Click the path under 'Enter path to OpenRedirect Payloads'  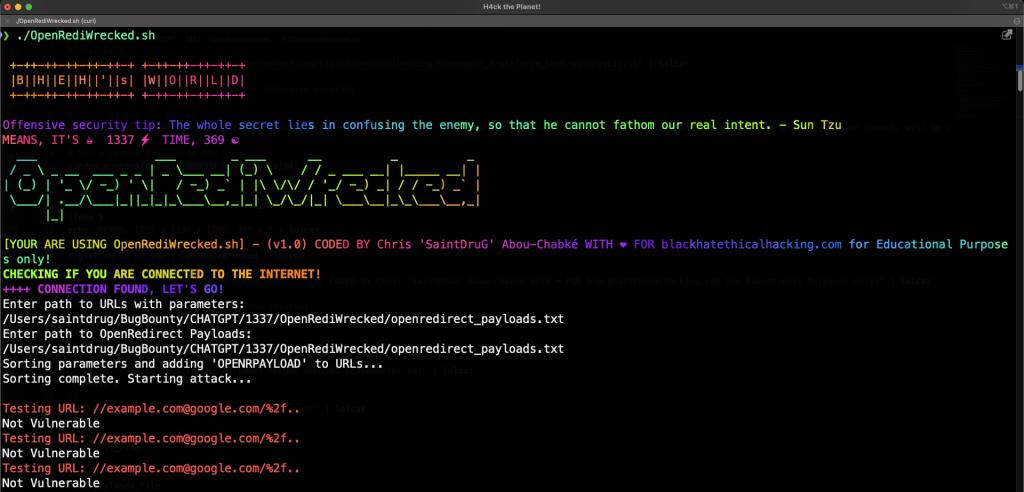[x=283, y=349]
